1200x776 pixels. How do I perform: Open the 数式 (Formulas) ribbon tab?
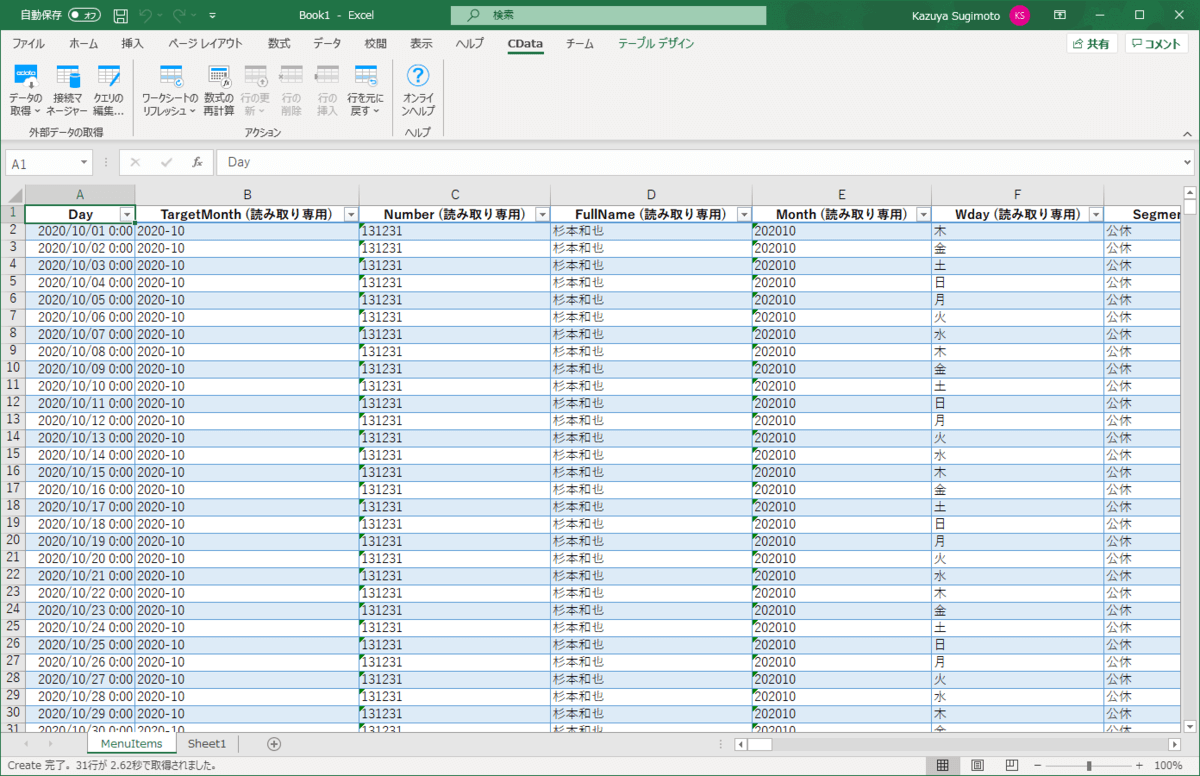click(x=279, y=44)
